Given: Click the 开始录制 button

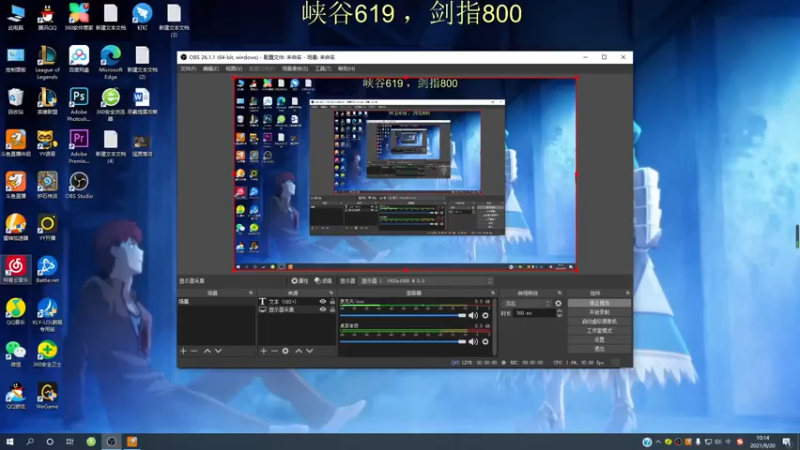Looking at the screenshot, I should [599, 312].
